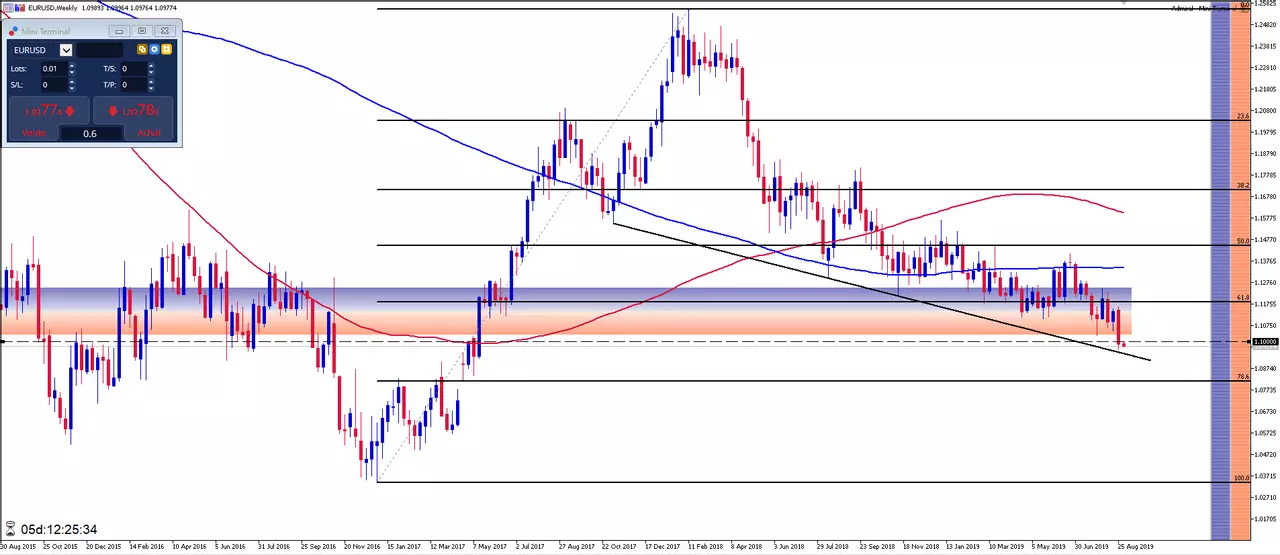The height and width of the screenshot is (555, 1280).
Task: Click the Lots input field showing 0.01
Action: click(54, 69)
